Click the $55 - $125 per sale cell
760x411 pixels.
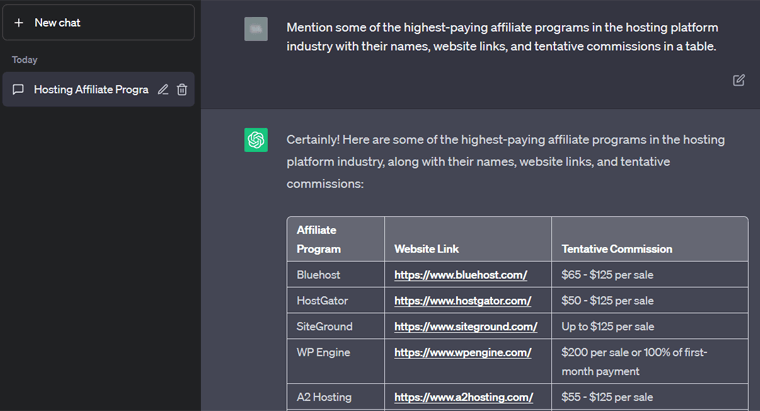649,397
